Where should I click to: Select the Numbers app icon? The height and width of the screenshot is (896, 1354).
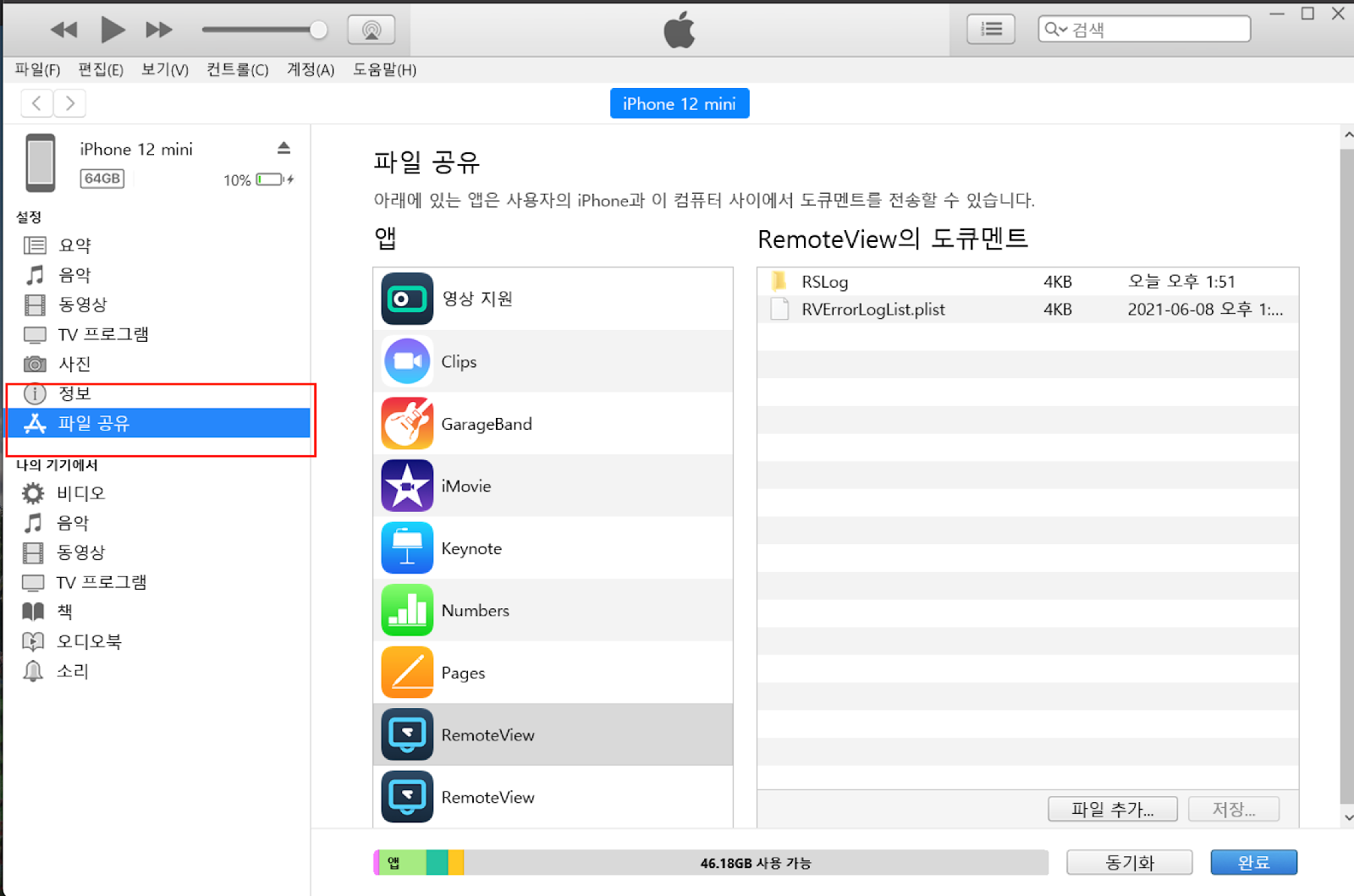pyautogui.click(x=407, y=610)
